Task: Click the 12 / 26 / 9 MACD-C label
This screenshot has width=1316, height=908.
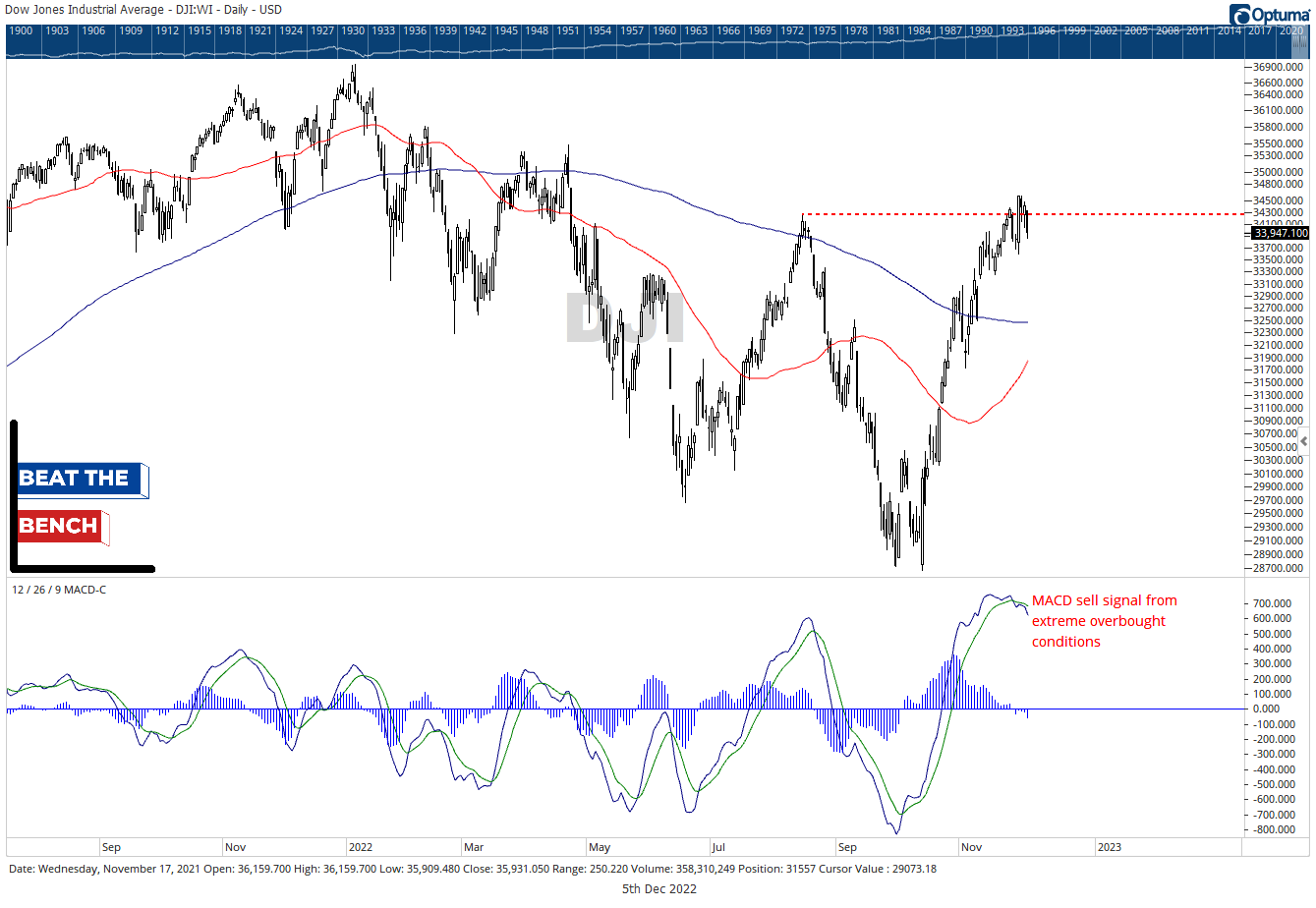Action: point(59,590)
